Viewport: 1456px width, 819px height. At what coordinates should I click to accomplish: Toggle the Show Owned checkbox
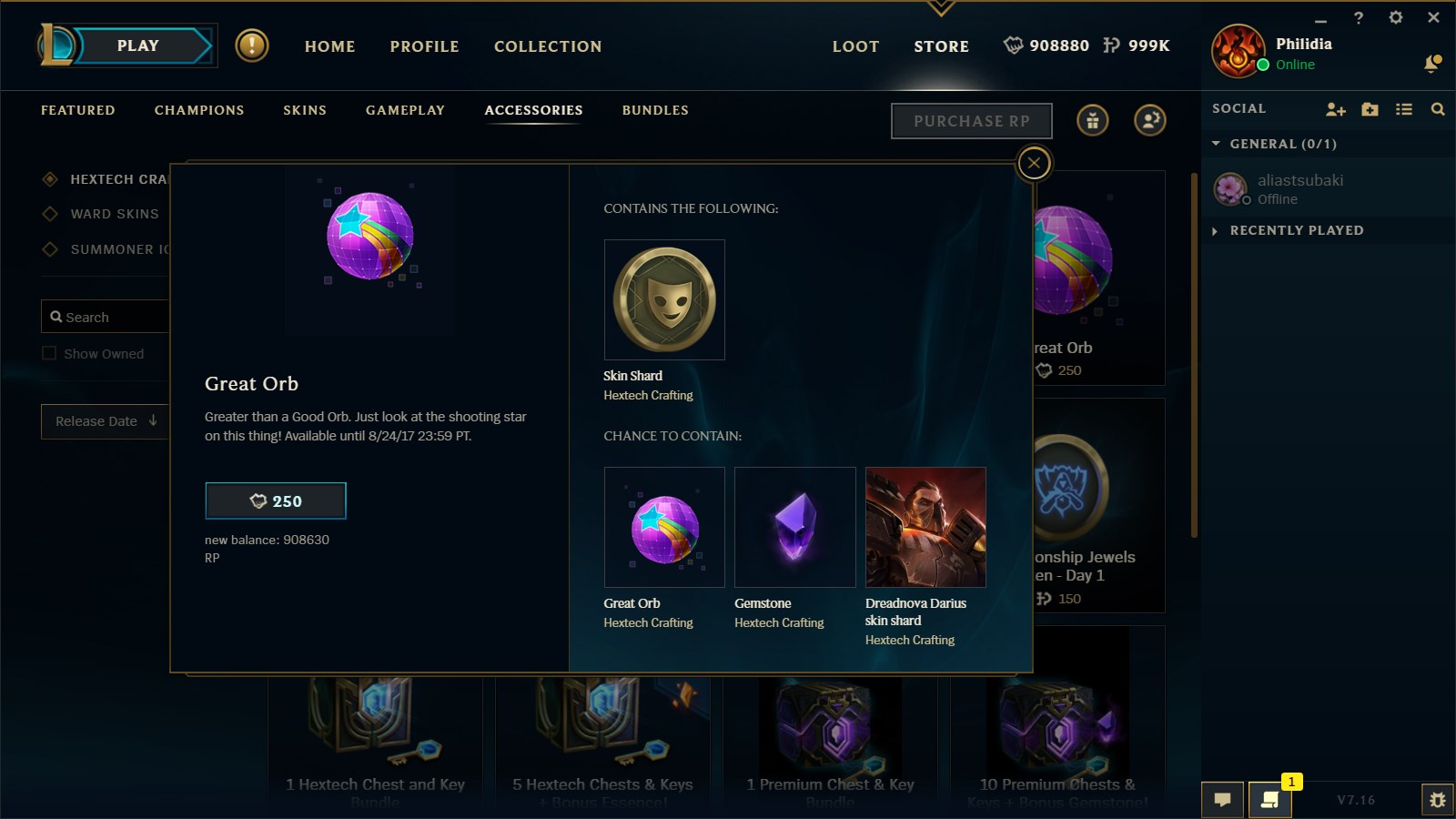click(49, 353)
